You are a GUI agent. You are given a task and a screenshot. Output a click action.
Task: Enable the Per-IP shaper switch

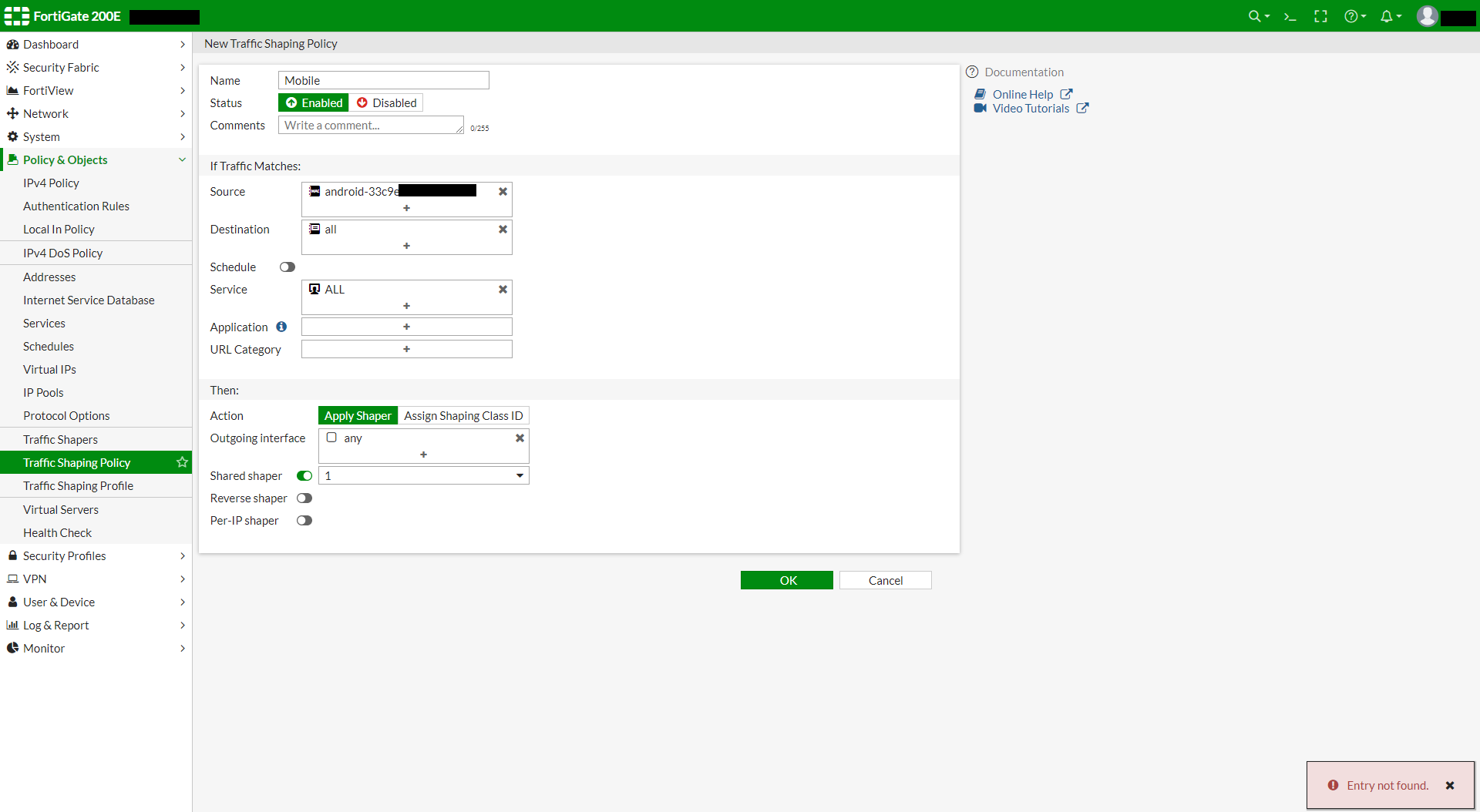click(x=304, y=520)
